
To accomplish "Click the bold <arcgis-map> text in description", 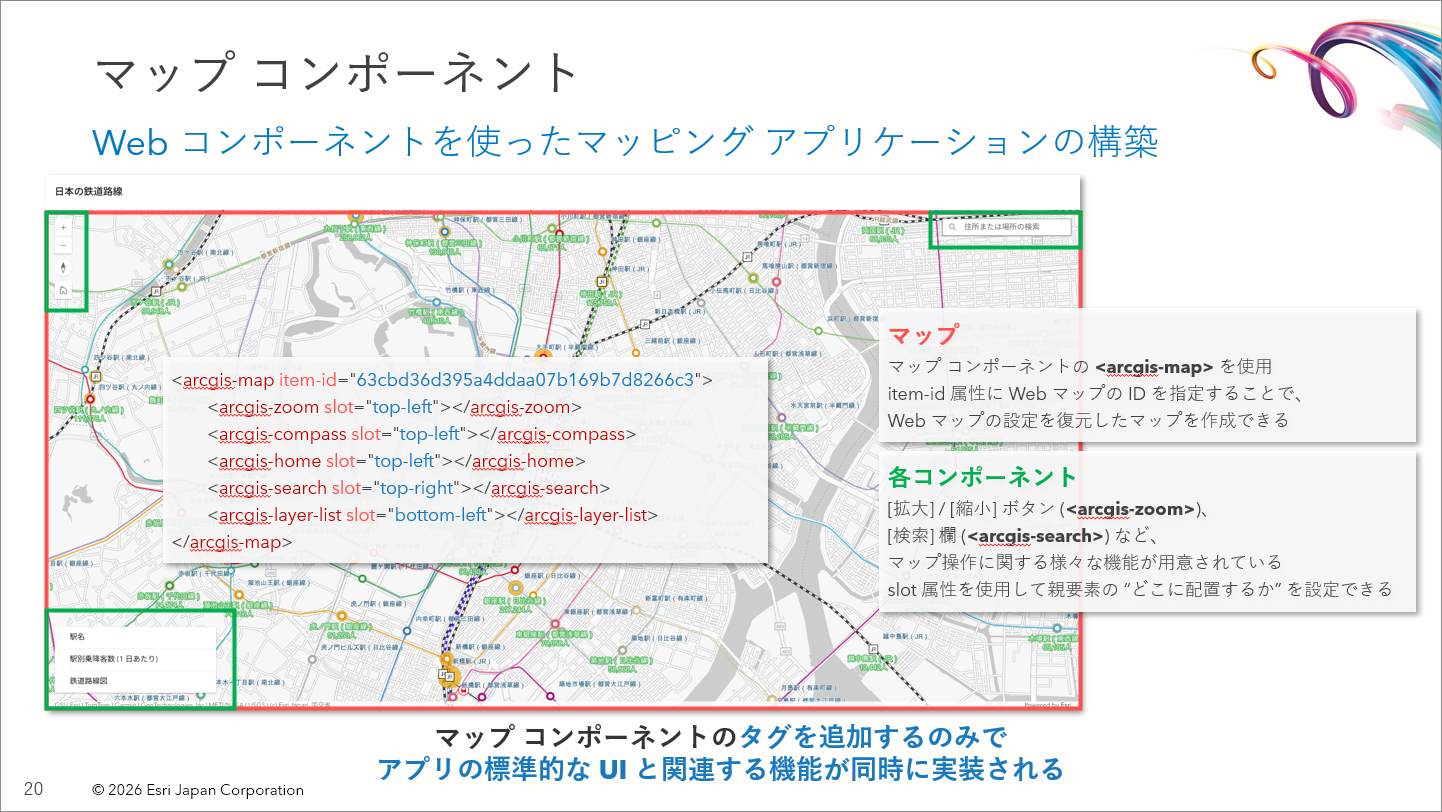I will (1154, 366).
